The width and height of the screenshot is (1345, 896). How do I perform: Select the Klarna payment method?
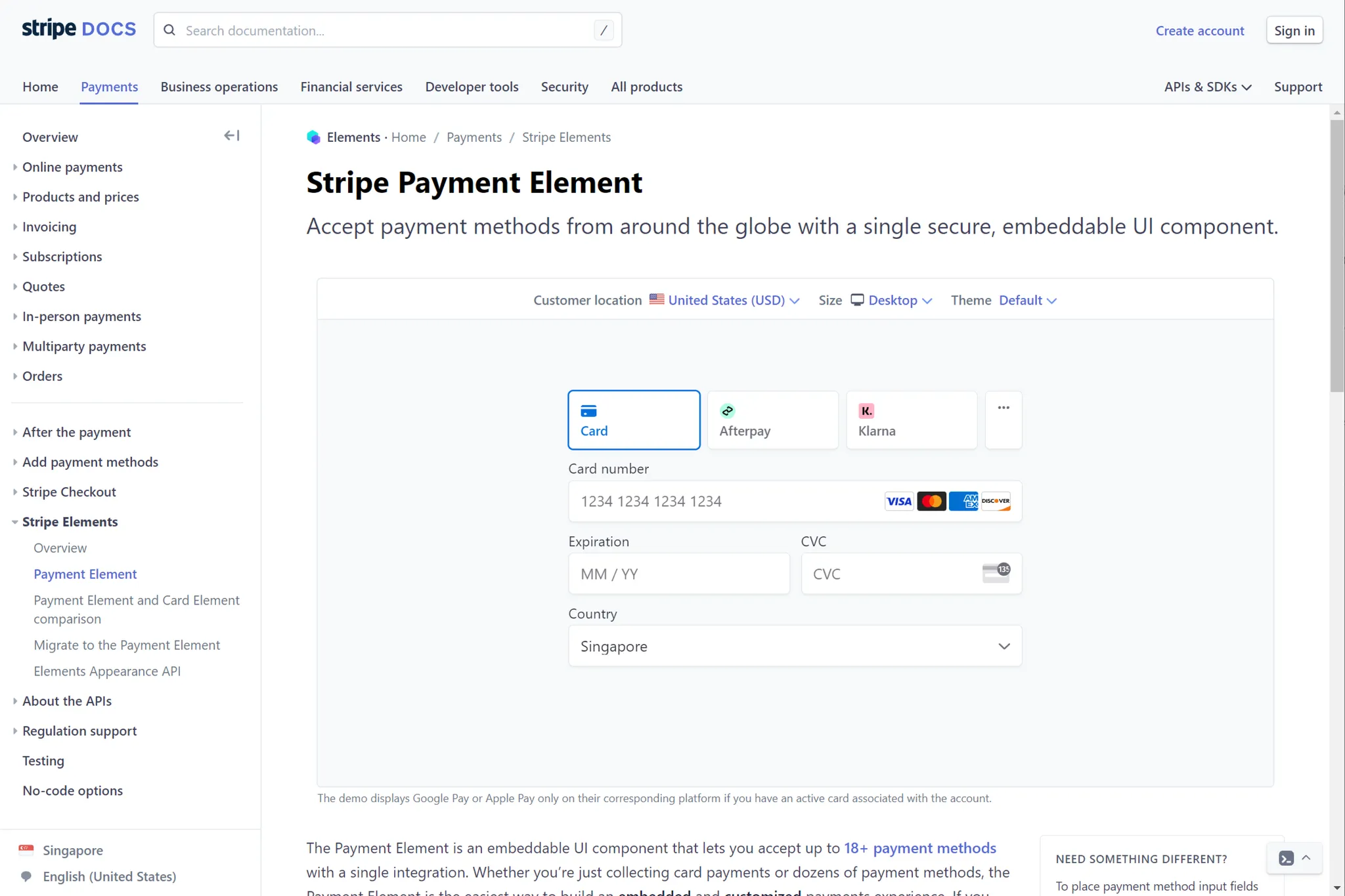tap(911, 419)
